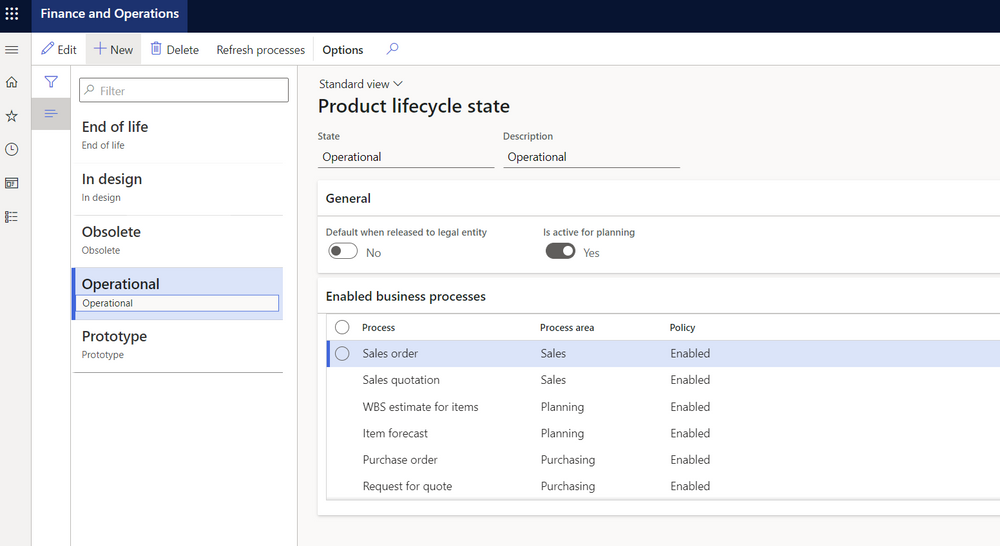The width and height of the screenshot is (1000, 546).
Task: Collapse the Enabled business processes section
Action: [405, 296]
